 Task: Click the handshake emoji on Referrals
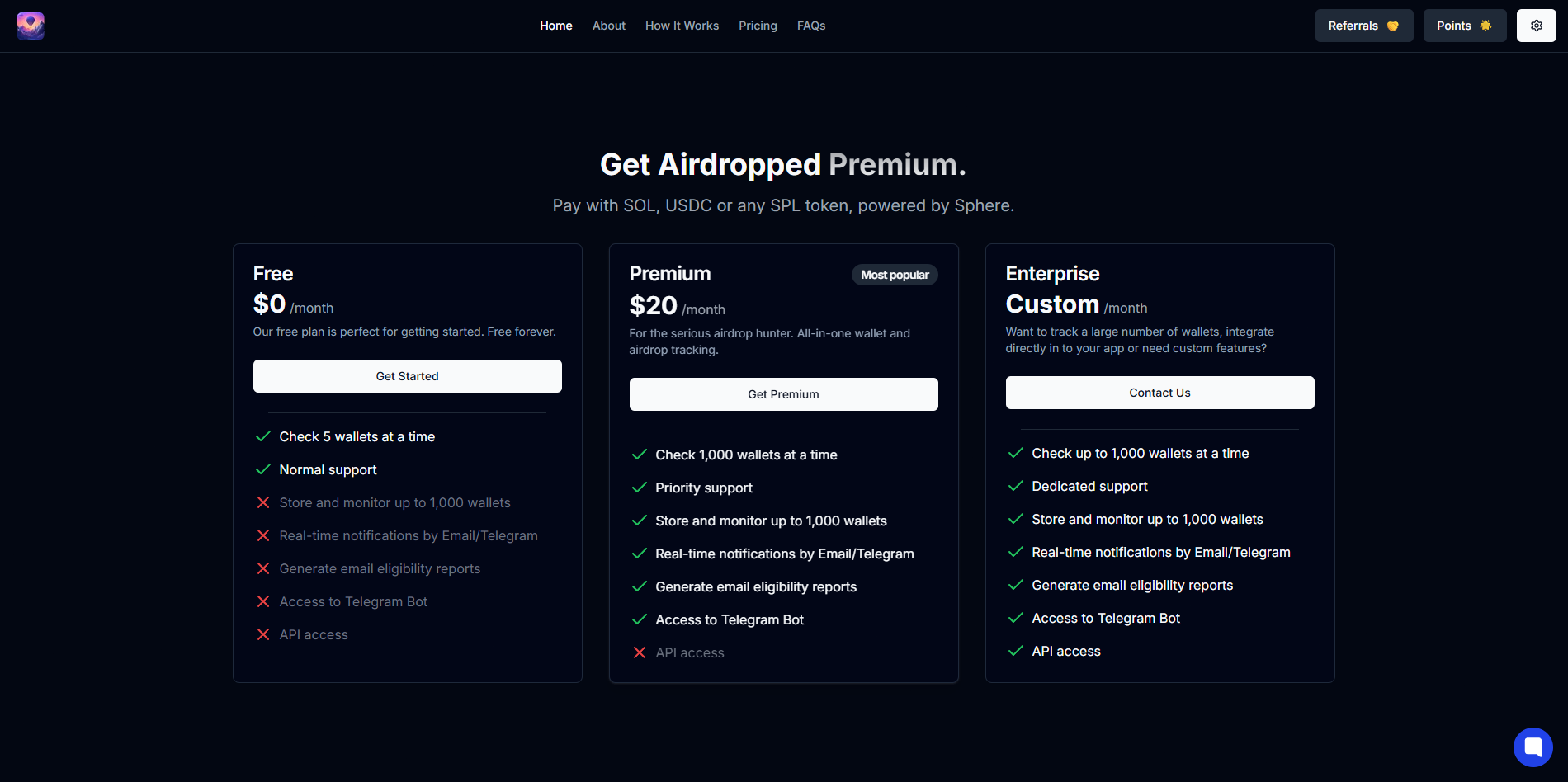tap(1394, 26)
